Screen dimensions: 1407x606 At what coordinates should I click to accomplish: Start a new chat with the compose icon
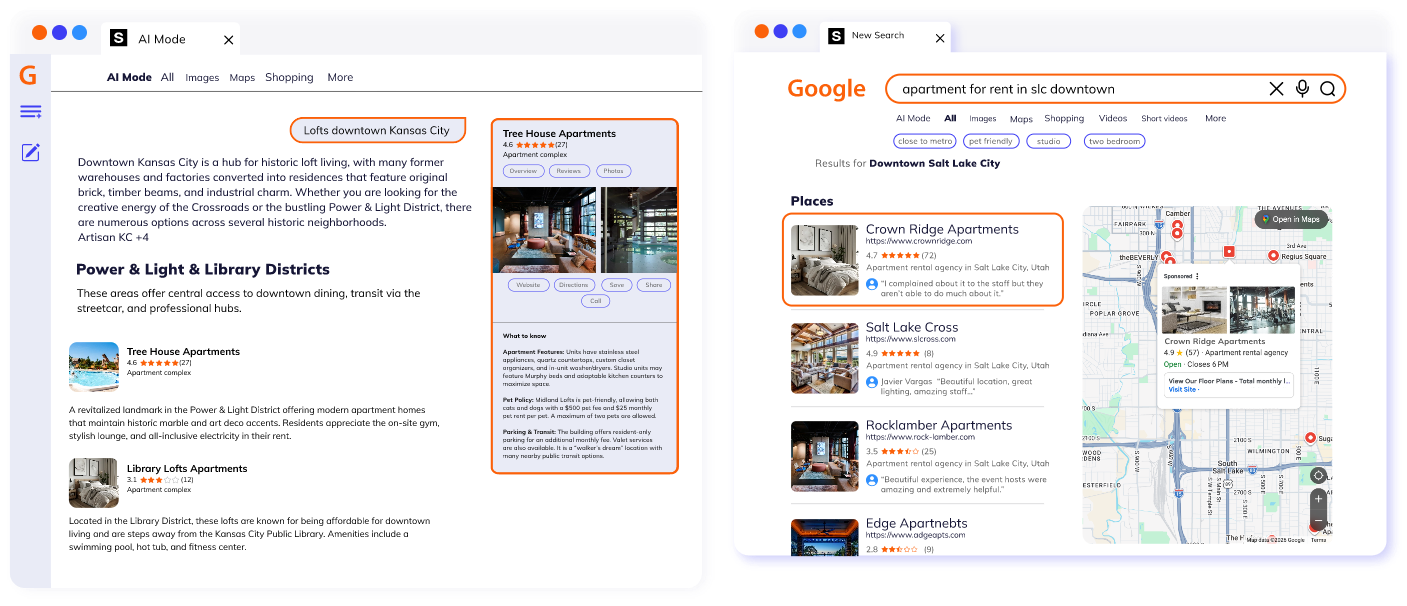(x=30, y=152)
